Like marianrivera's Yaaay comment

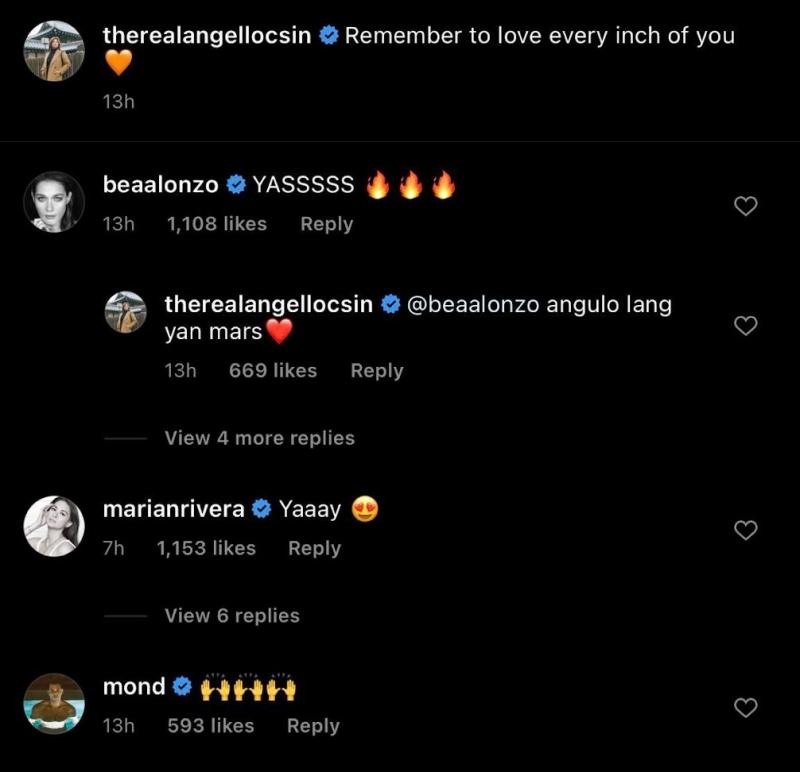tap(746, 530)
